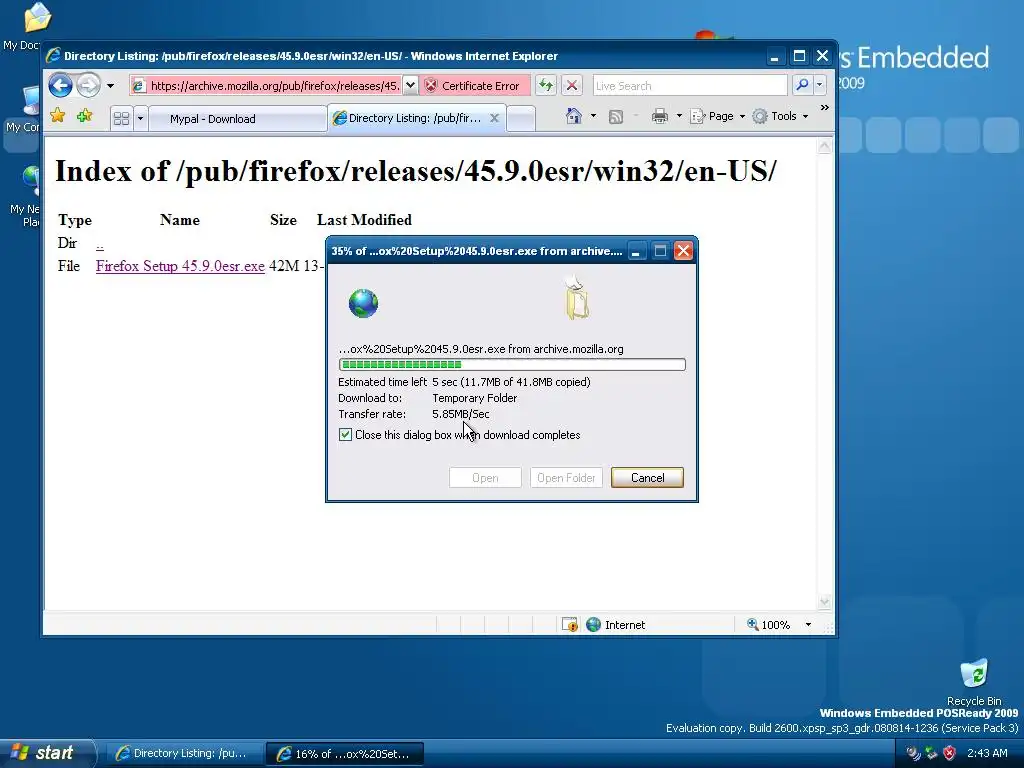The height and width of the screenshot is (768, 1024).
Task: Click the Home page icon
Action: [x=573, y=116]
